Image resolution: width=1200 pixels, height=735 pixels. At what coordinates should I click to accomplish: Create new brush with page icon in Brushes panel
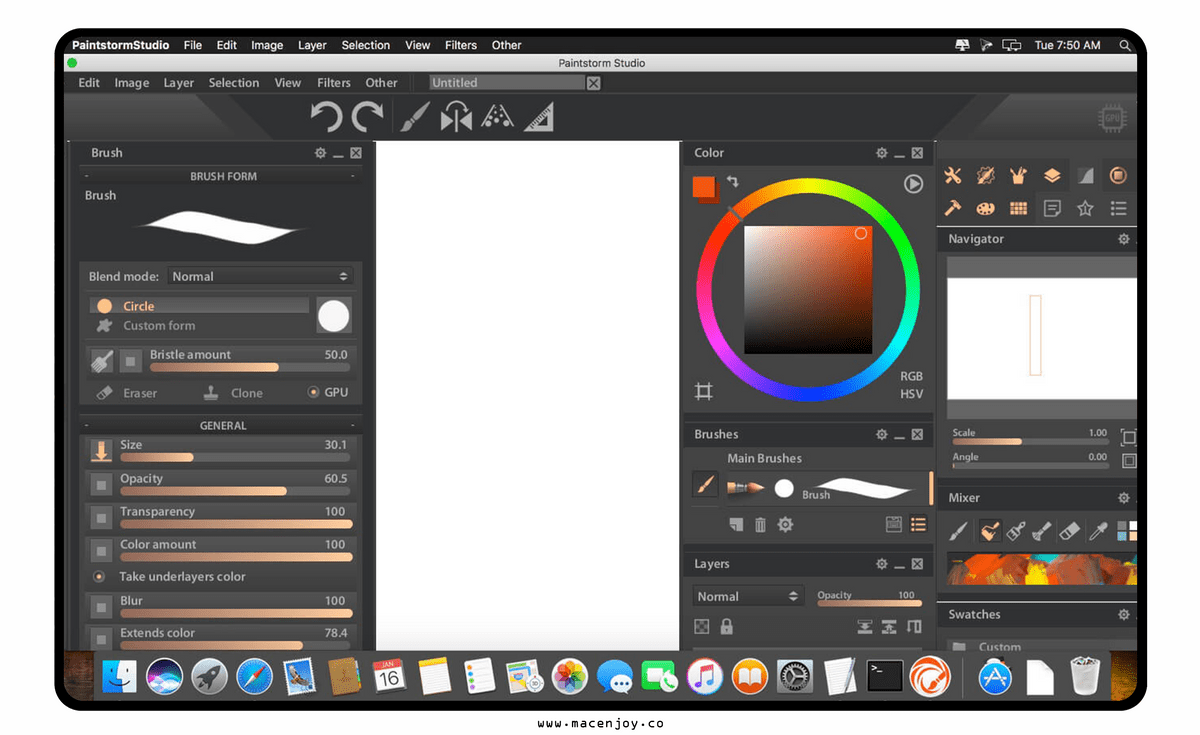736,524
